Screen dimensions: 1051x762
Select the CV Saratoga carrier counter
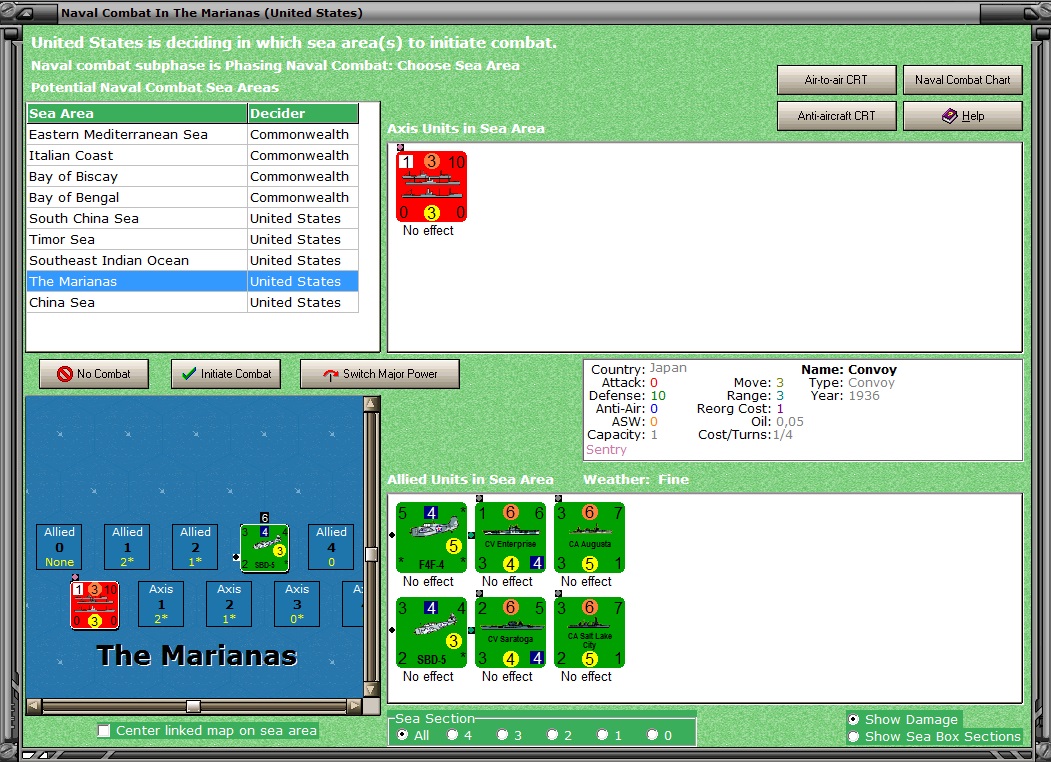click(510, 633)
